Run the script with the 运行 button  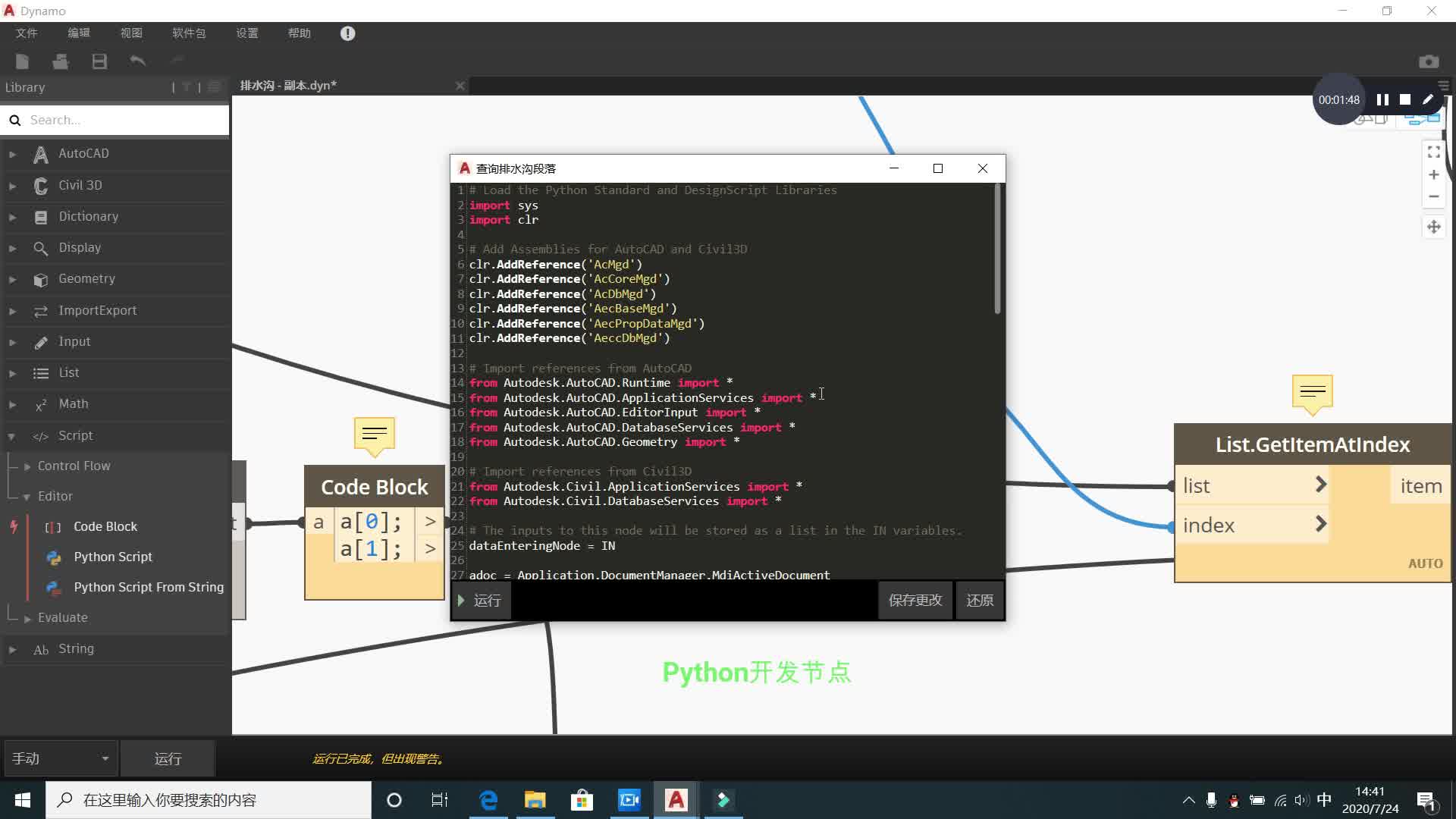[481, 600]
